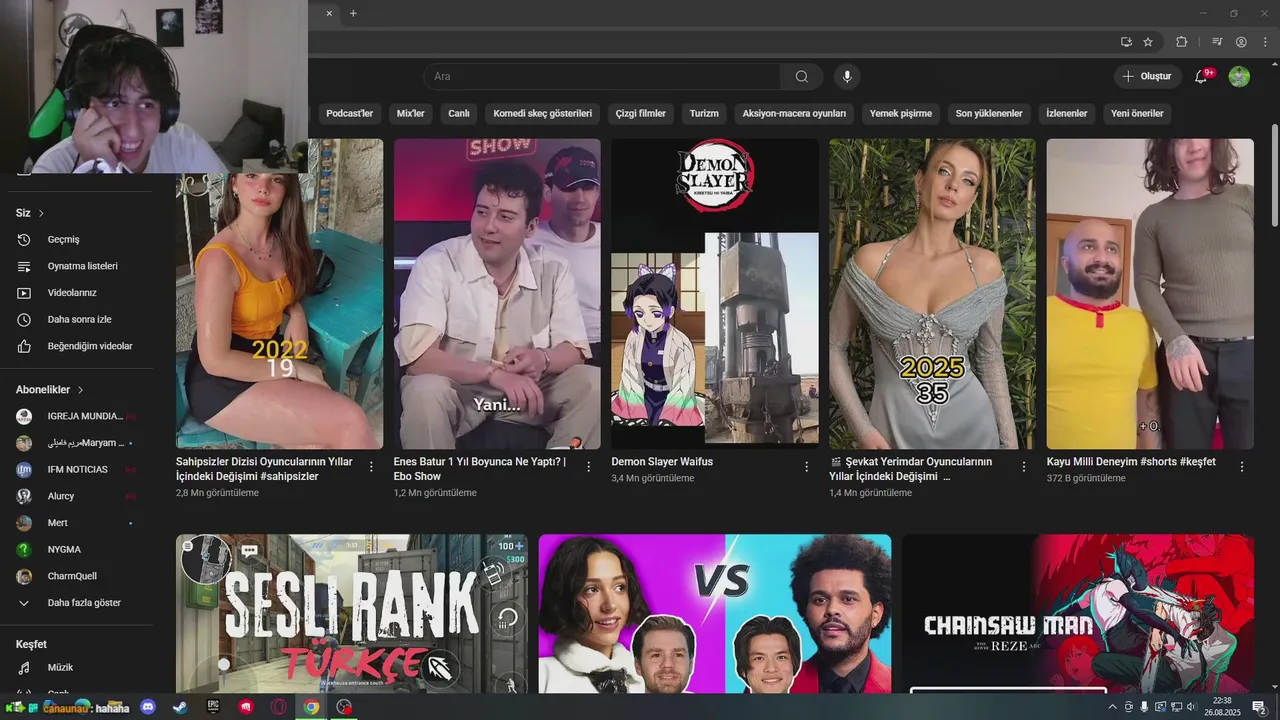Open the Demon Slayer Waifus short thumbnail
Viewport: 1280px width, 720px height.
715,294
